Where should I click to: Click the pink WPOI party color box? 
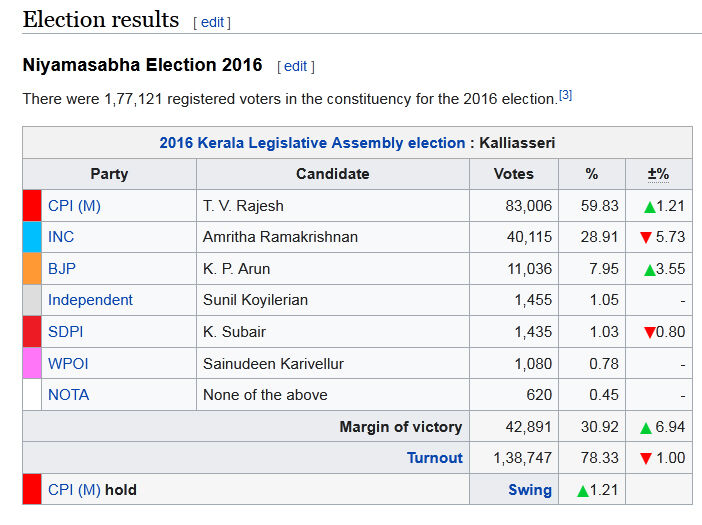[32, 363]
